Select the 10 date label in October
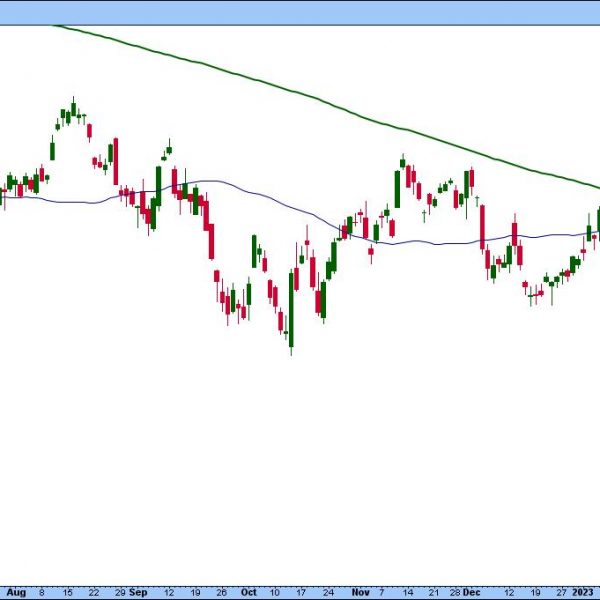Screen dimensions: 600x600 pyautogui.click(x=274, y=592)
